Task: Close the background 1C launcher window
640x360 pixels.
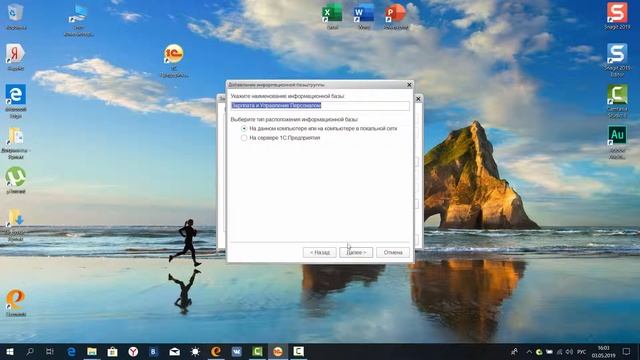Action: [x=418, y=99]
